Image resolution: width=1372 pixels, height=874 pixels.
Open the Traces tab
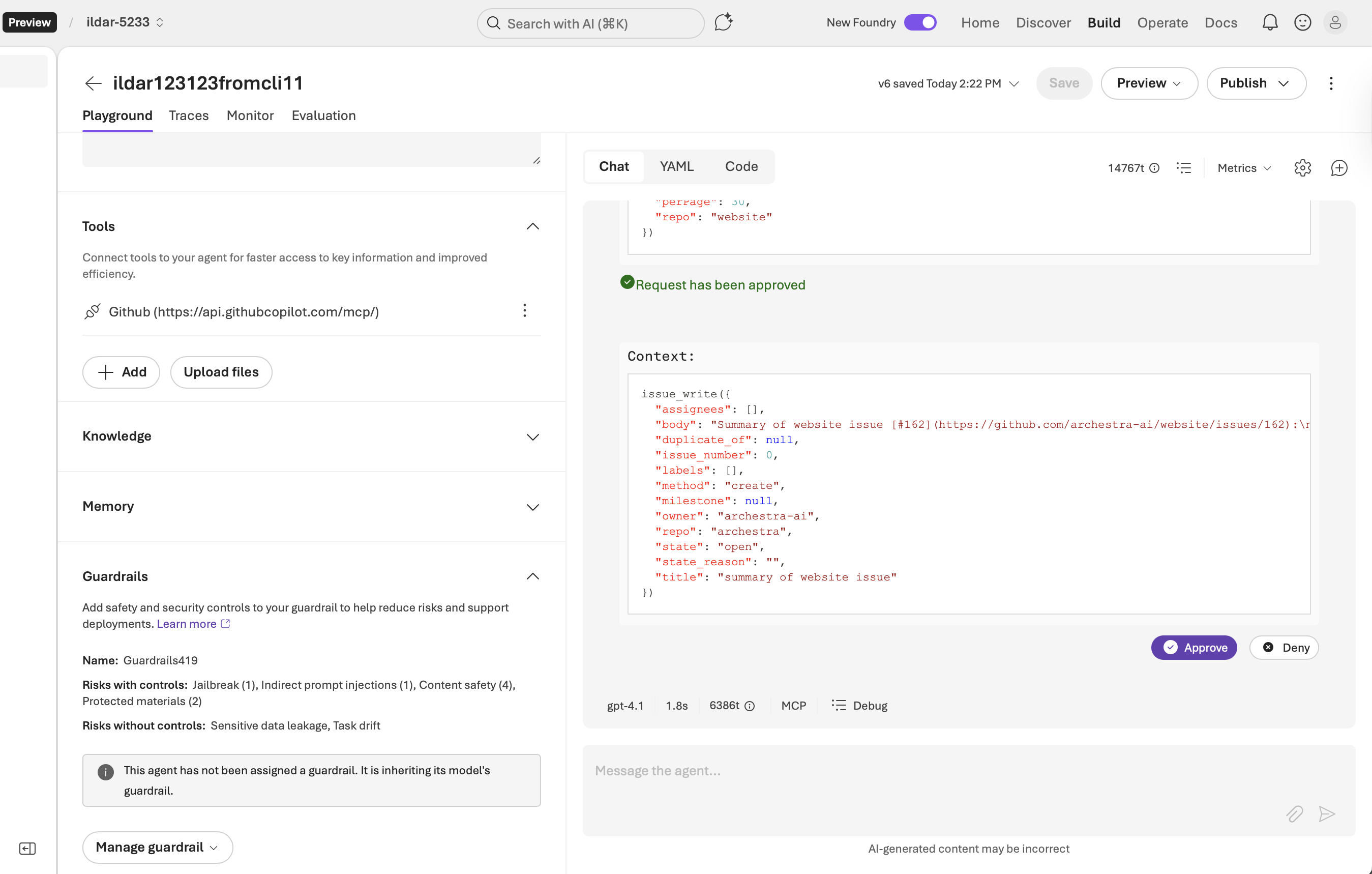click(189, 115)
